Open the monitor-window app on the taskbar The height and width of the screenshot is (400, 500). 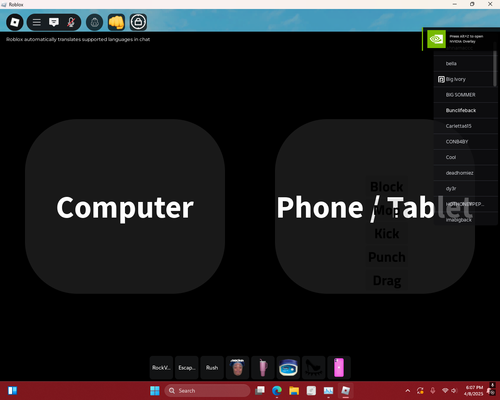tap(328, 390)
